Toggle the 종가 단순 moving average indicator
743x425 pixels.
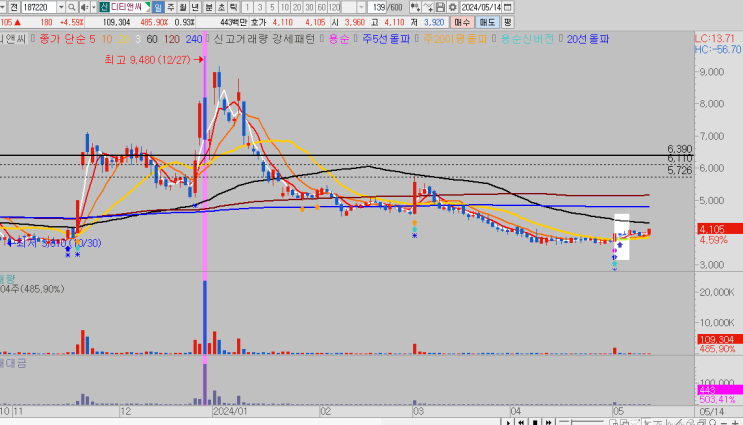(x=67, y=39)
